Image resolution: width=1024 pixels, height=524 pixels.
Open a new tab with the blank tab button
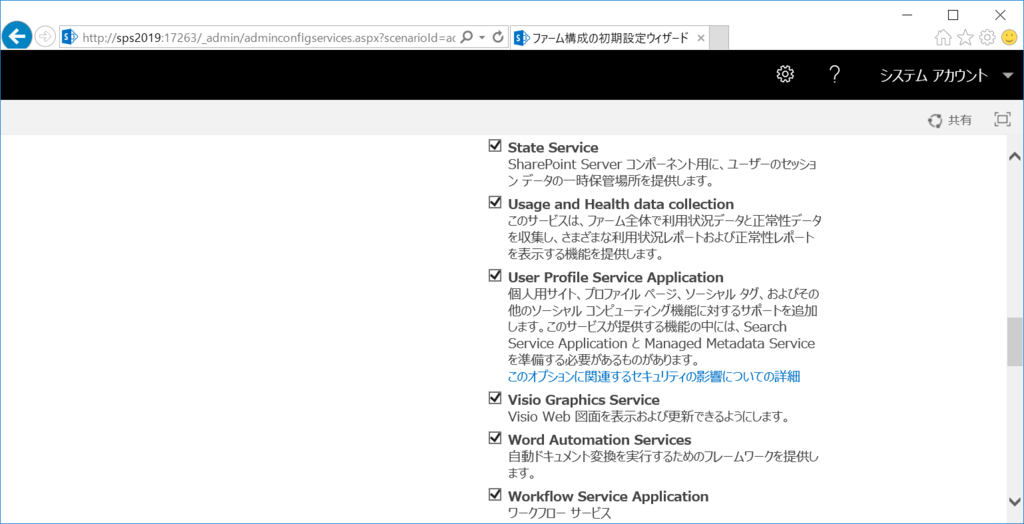pos(719,38)
